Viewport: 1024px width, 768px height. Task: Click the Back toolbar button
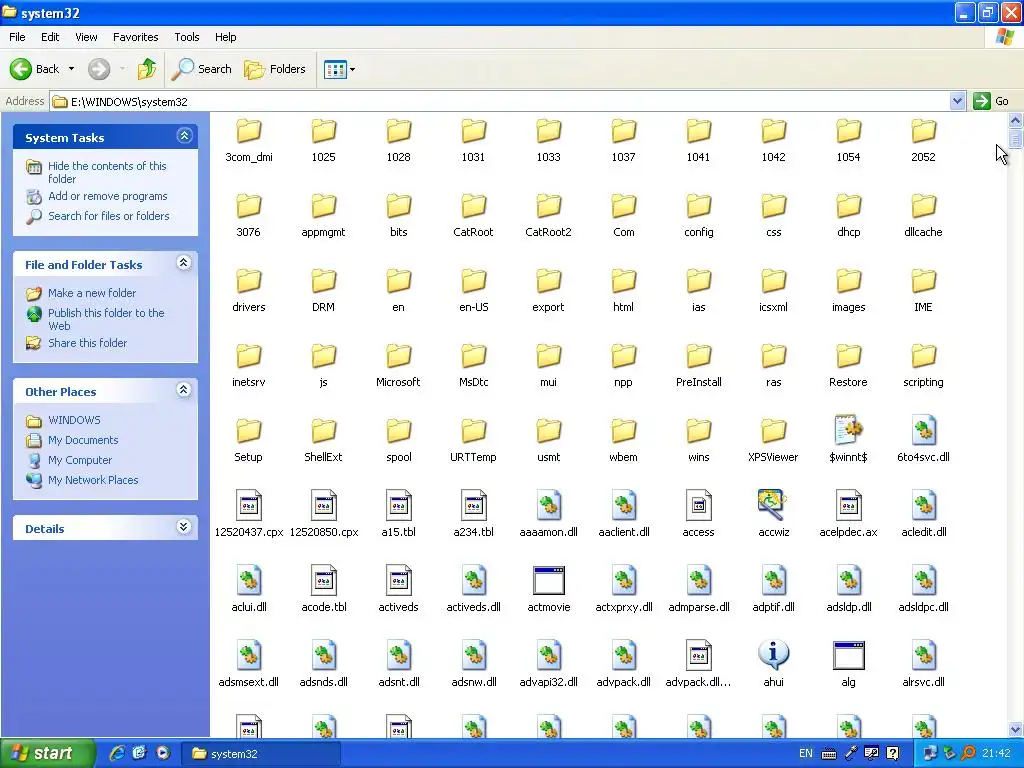(35, 69)
